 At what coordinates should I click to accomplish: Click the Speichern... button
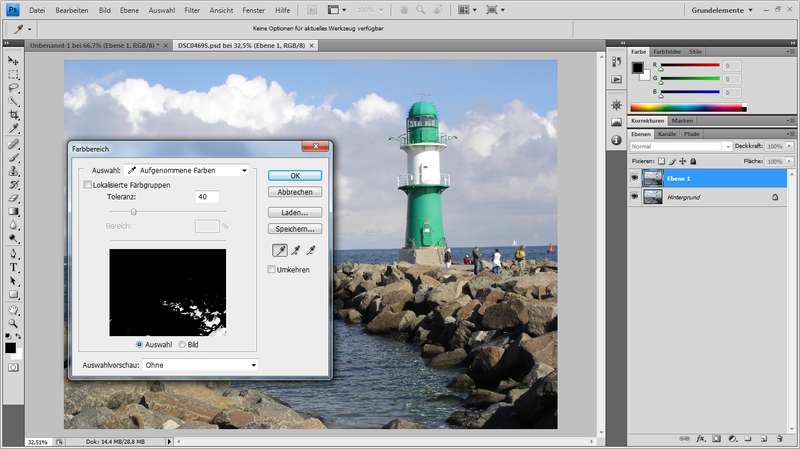coord(294,229)
